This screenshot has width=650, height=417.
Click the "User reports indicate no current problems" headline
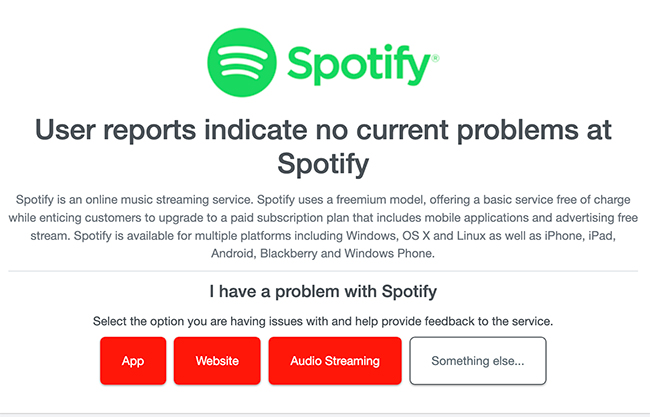pyautogui.click(x=323, y=130)
